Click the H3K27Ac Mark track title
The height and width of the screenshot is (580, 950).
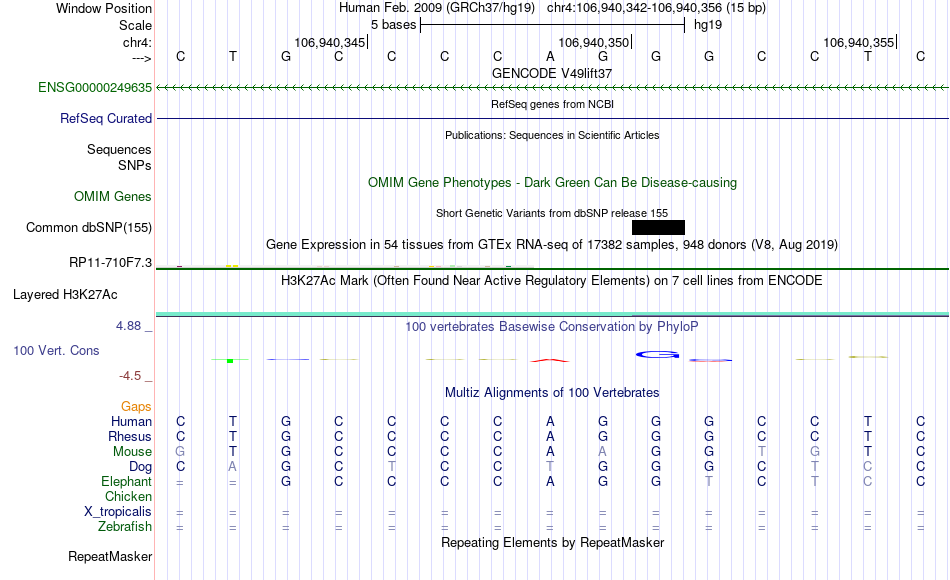click(552, 281)
